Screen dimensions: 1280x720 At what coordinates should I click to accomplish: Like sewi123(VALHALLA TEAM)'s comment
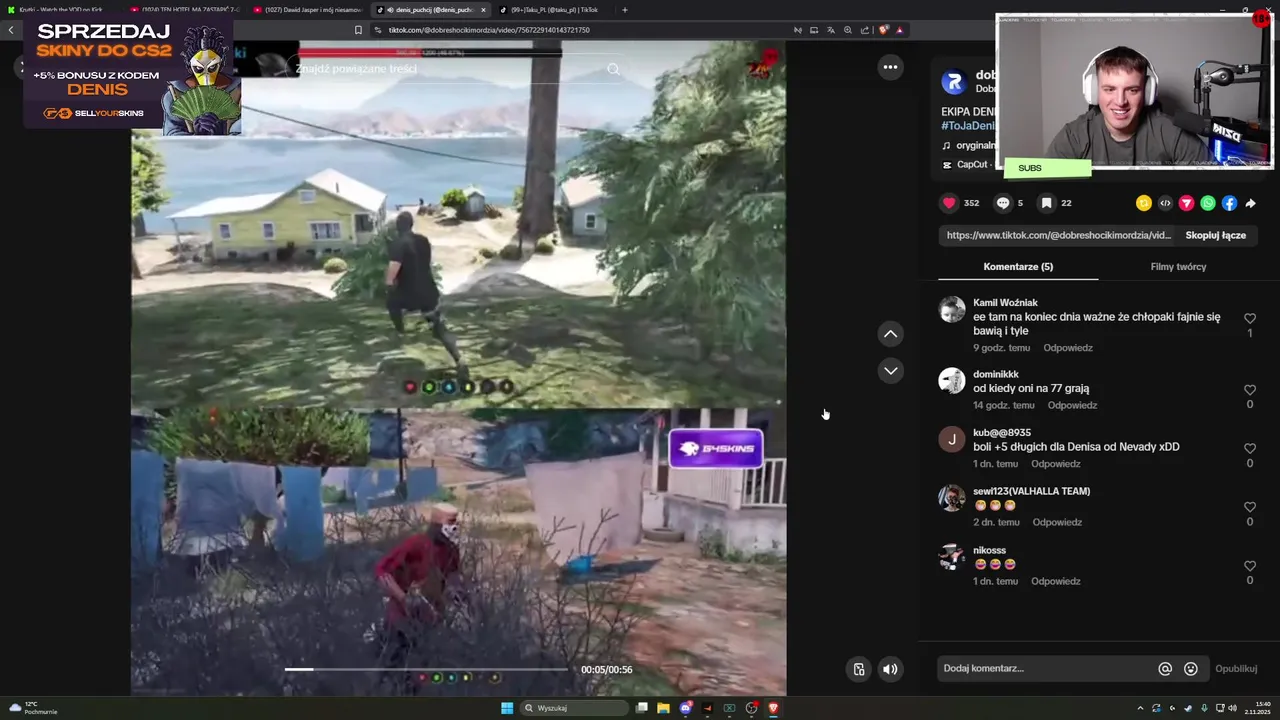click(x=1249, y=507)
